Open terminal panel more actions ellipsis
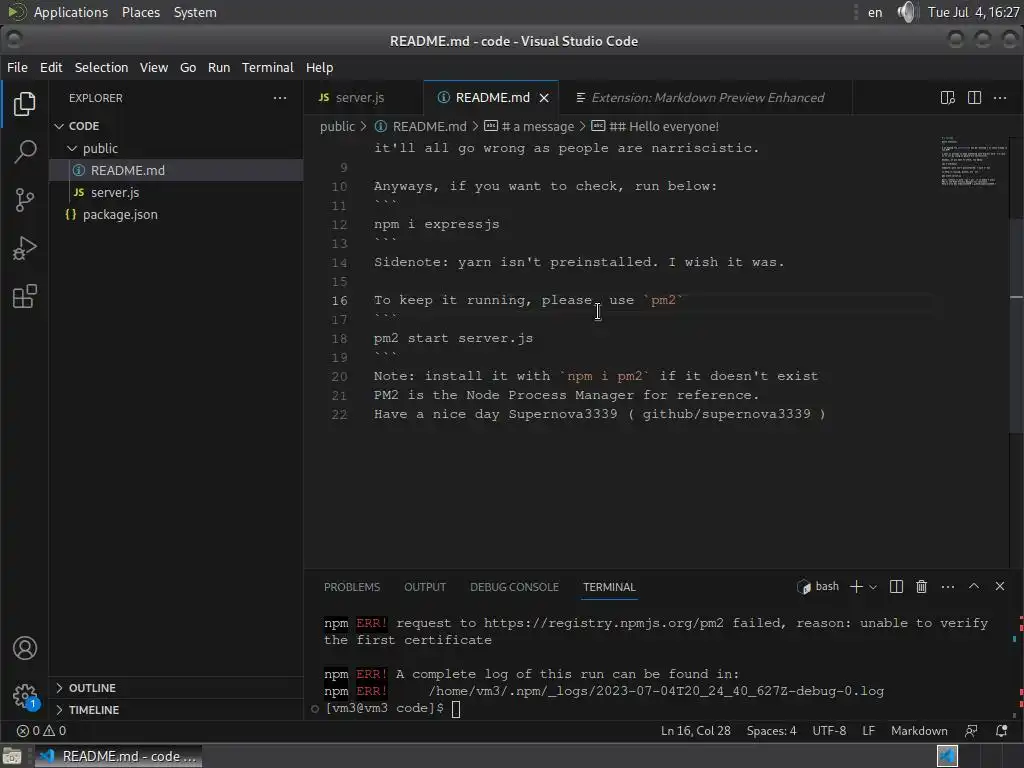Image resolution: width=1024 pixels, height=768 pixels. click(948, 586)
